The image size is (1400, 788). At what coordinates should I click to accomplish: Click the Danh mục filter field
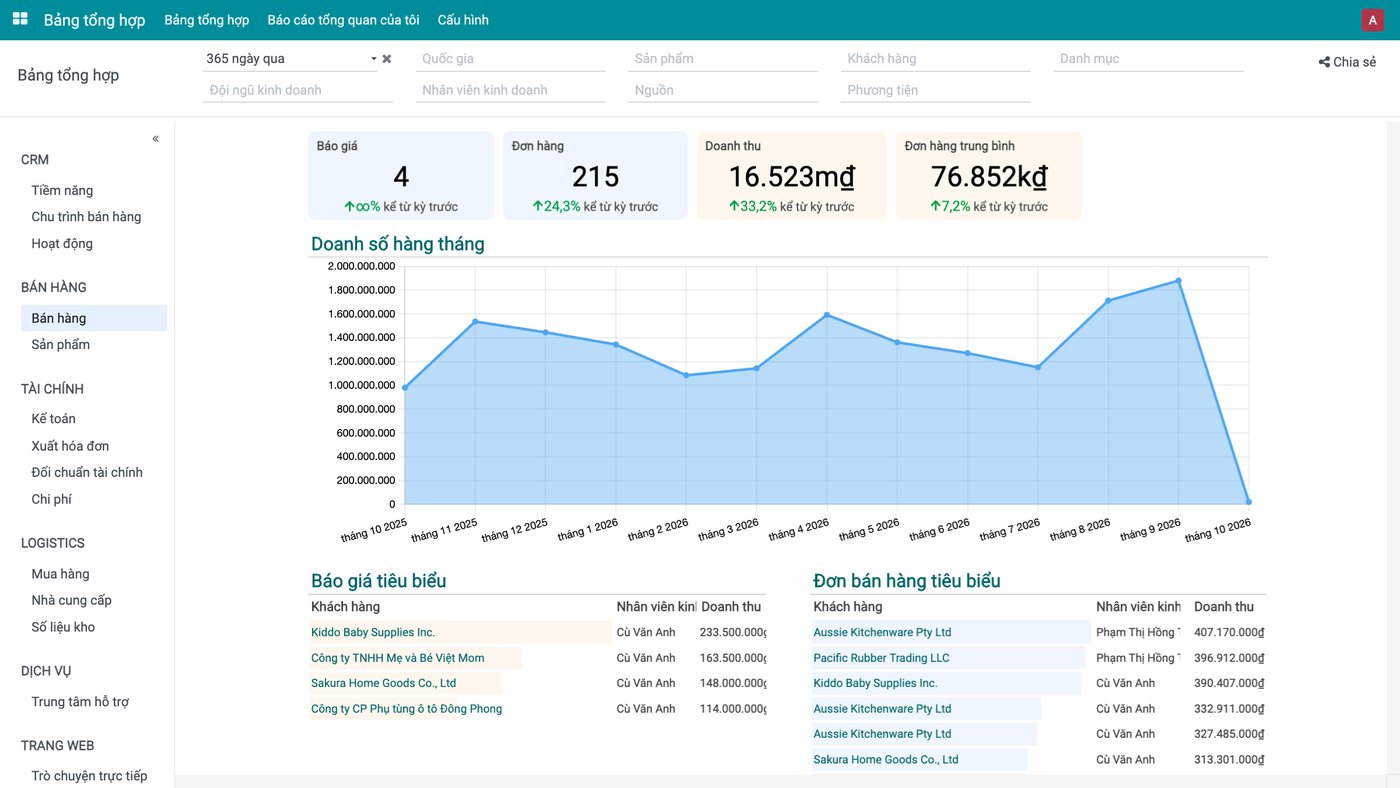point(1148,59)
